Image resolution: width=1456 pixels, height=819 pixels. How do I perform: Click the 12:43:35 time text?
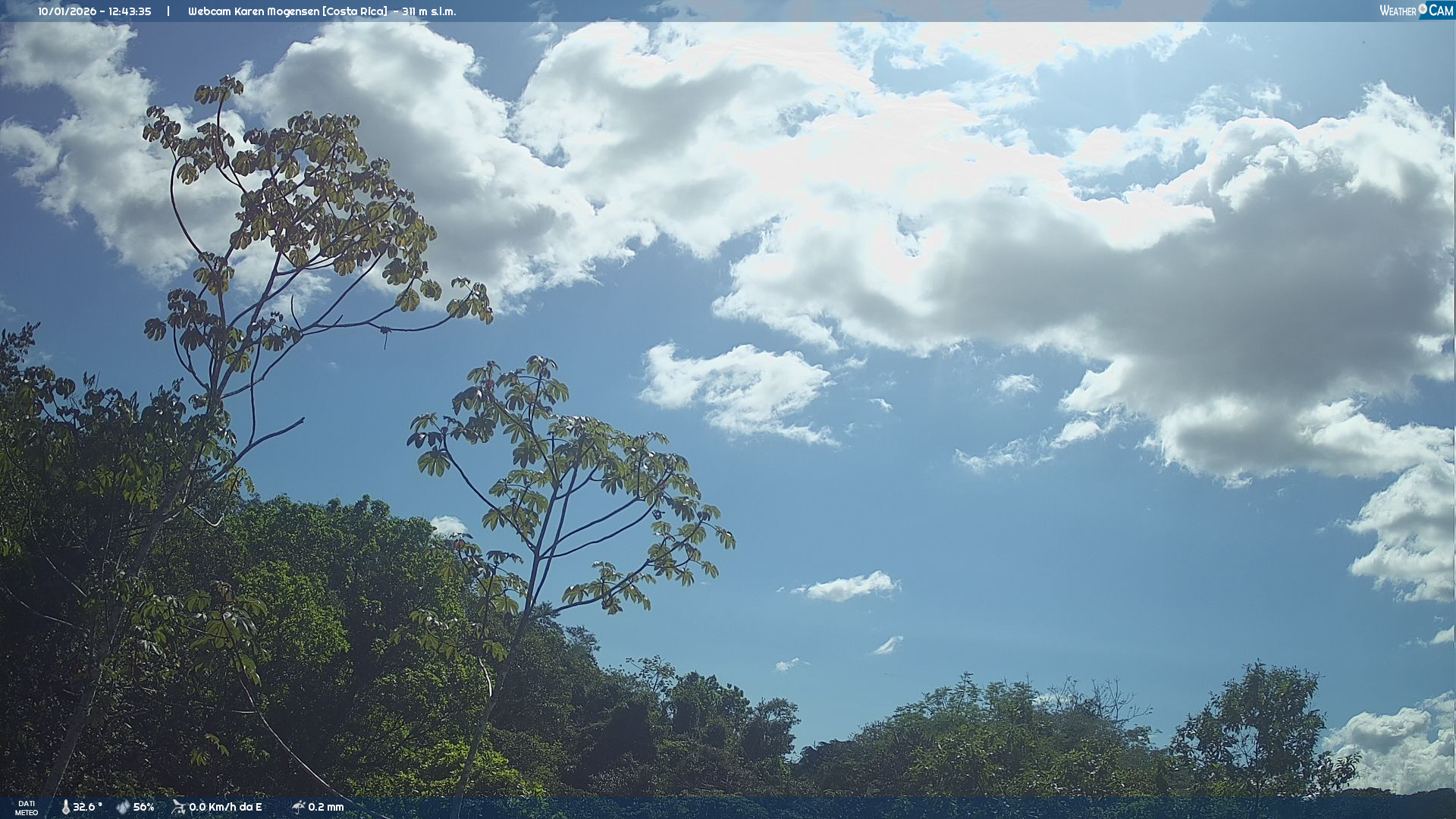130,11
